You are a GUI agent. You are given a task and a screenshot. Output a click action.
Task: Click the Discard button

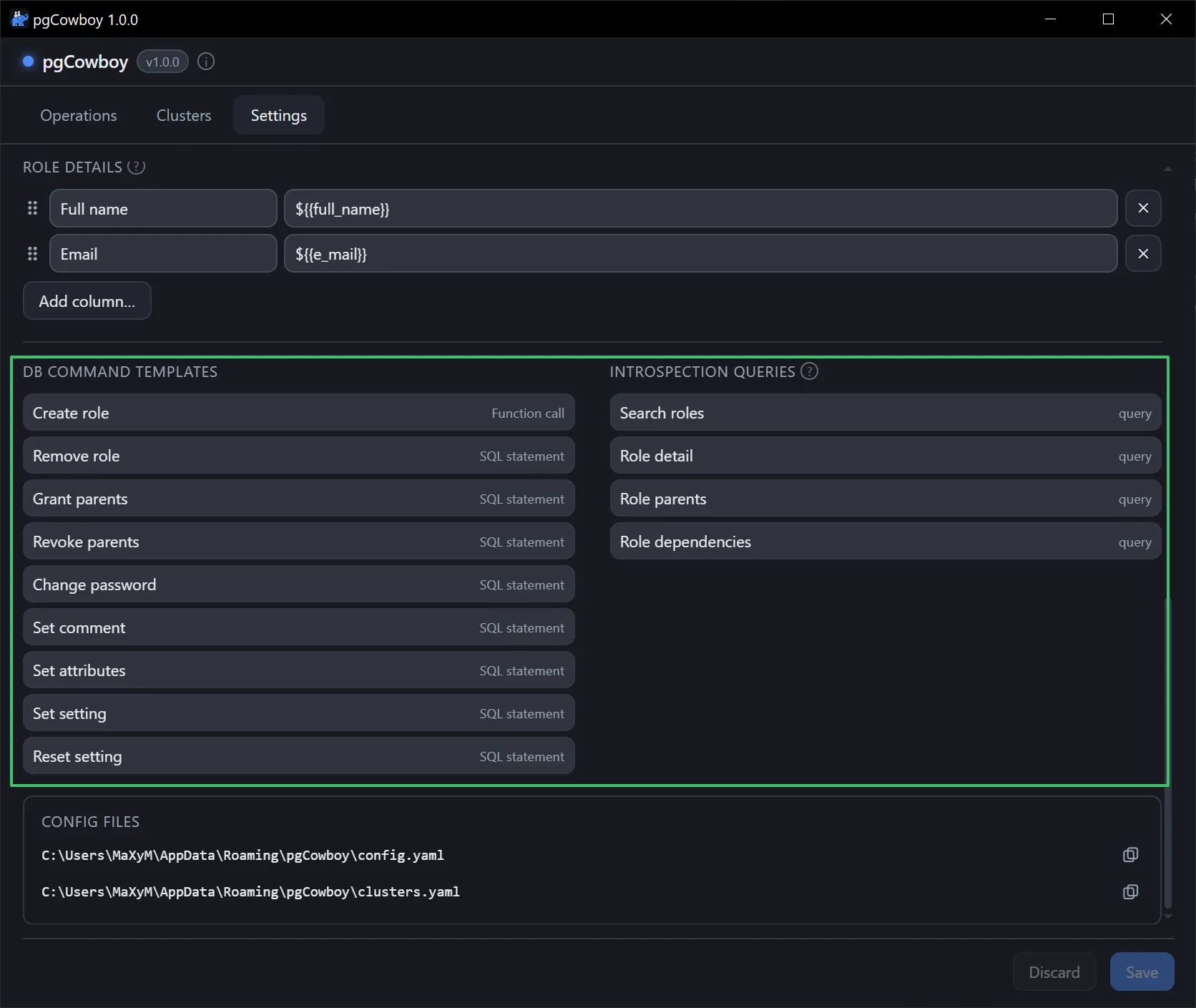(1054, 972)
